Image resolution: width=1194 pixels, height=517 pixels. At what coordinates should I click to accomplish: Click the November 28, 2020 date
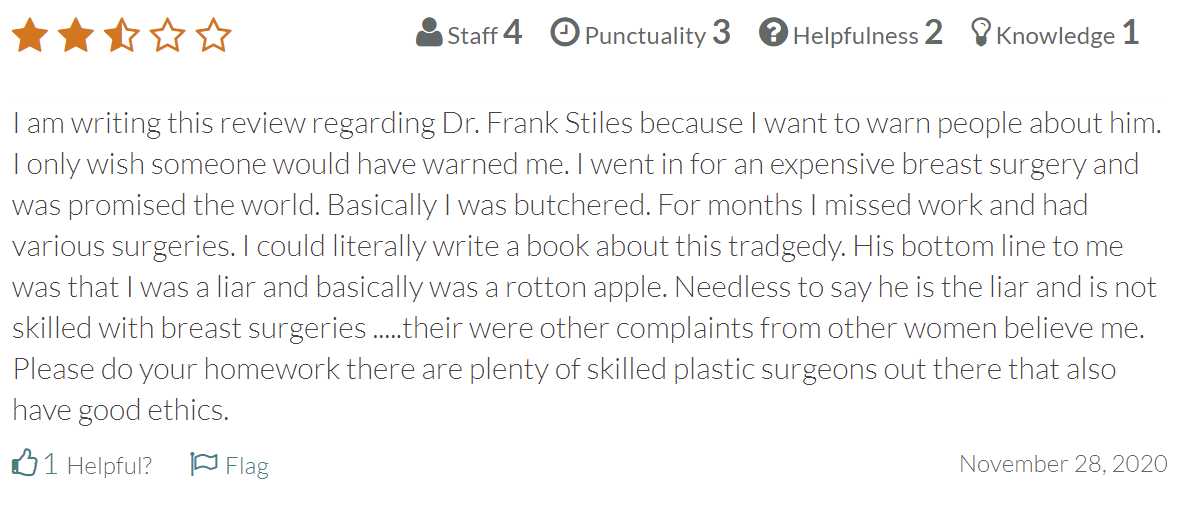[1063, 464]
